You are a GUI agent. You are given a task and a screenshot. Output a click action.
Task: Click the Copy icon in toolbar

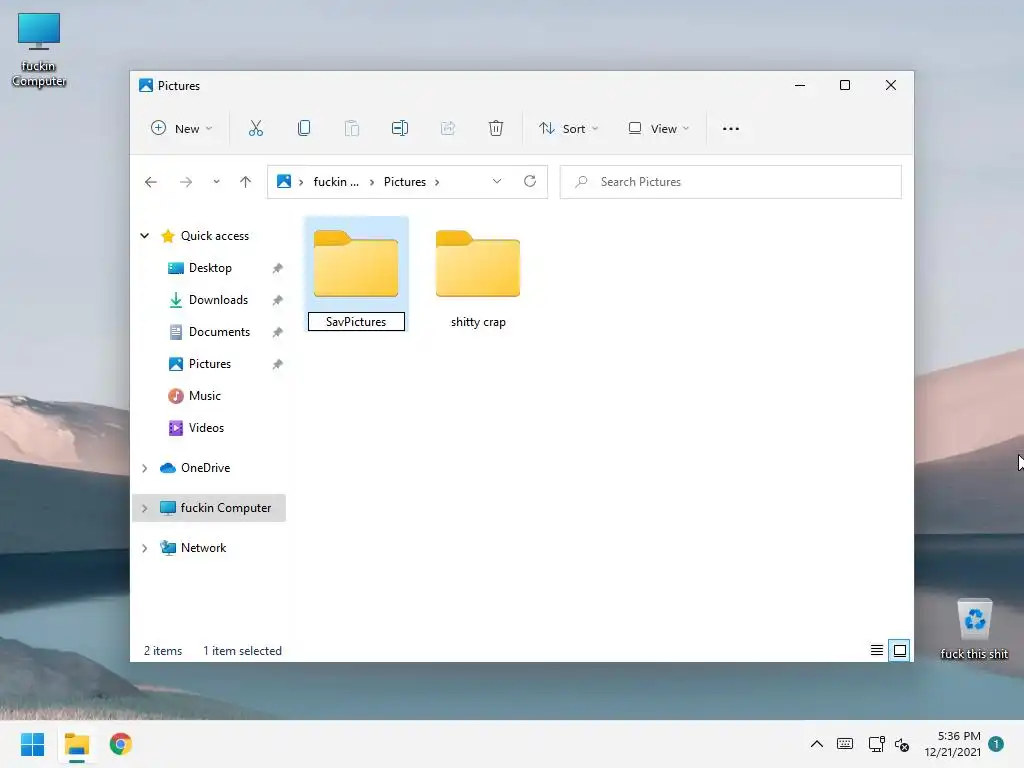click(304, 128)
